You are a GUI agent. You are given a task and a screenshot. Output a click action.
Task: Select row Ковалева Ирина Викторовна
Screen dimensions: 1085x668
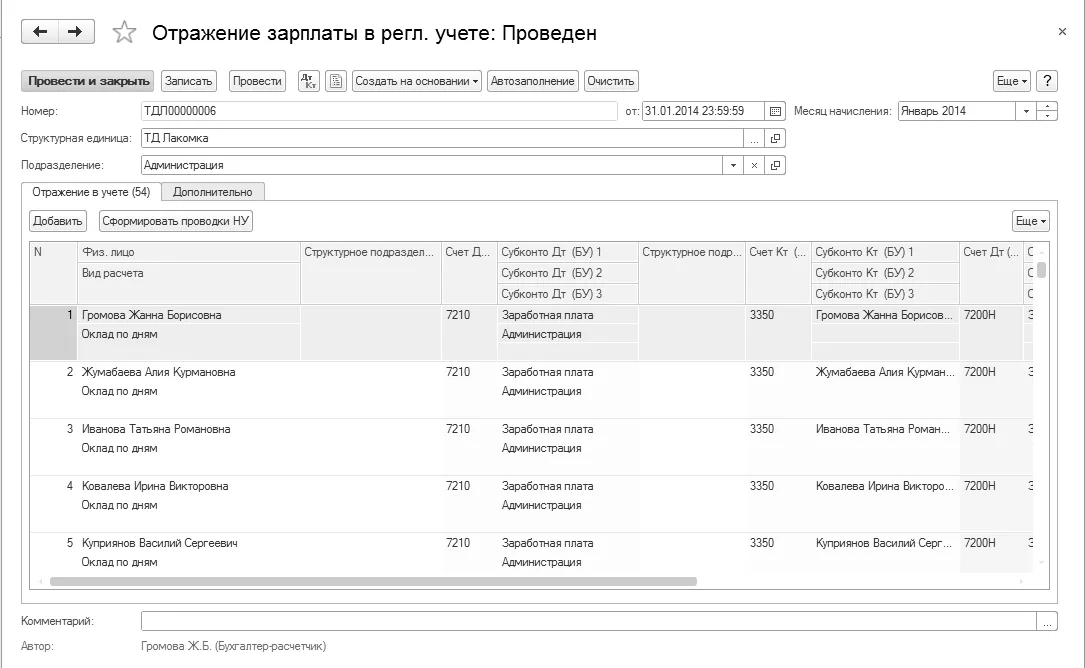click(155, 486)
